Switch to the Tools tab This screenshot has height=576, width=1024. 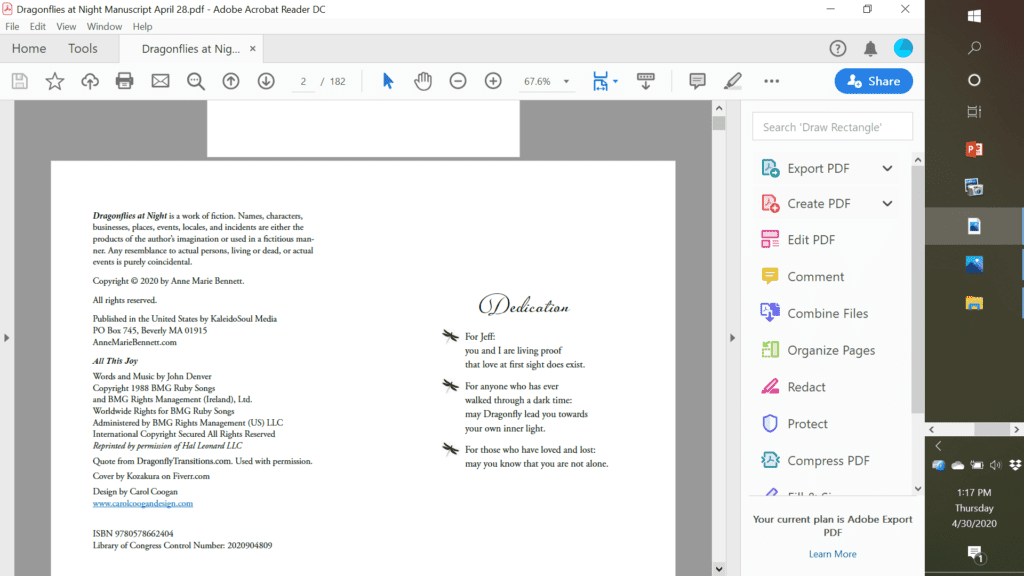pos(83,48)
